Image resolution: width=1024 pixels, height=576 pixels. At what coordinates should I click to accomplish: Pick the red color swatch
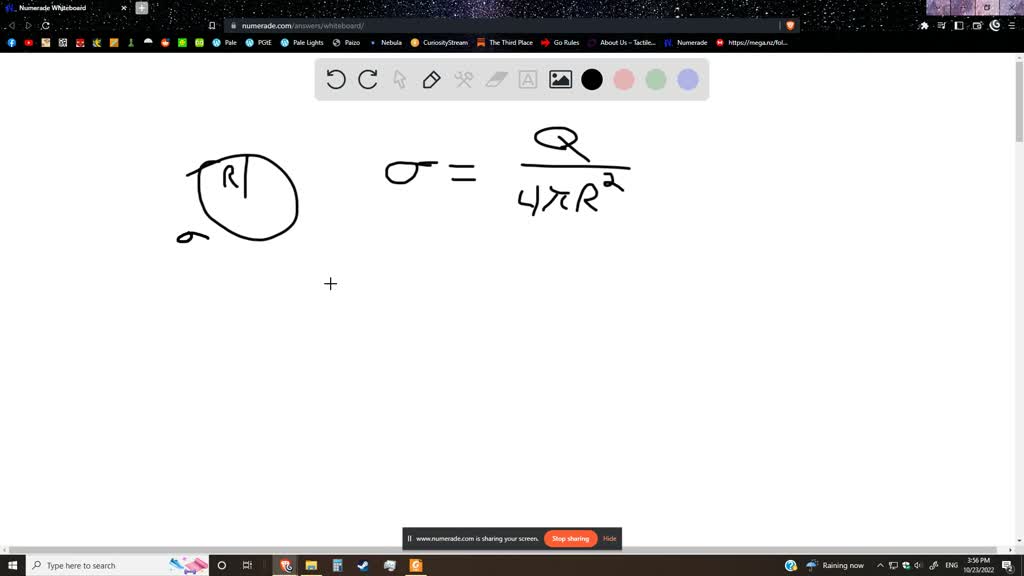click(x=624, y=79)
